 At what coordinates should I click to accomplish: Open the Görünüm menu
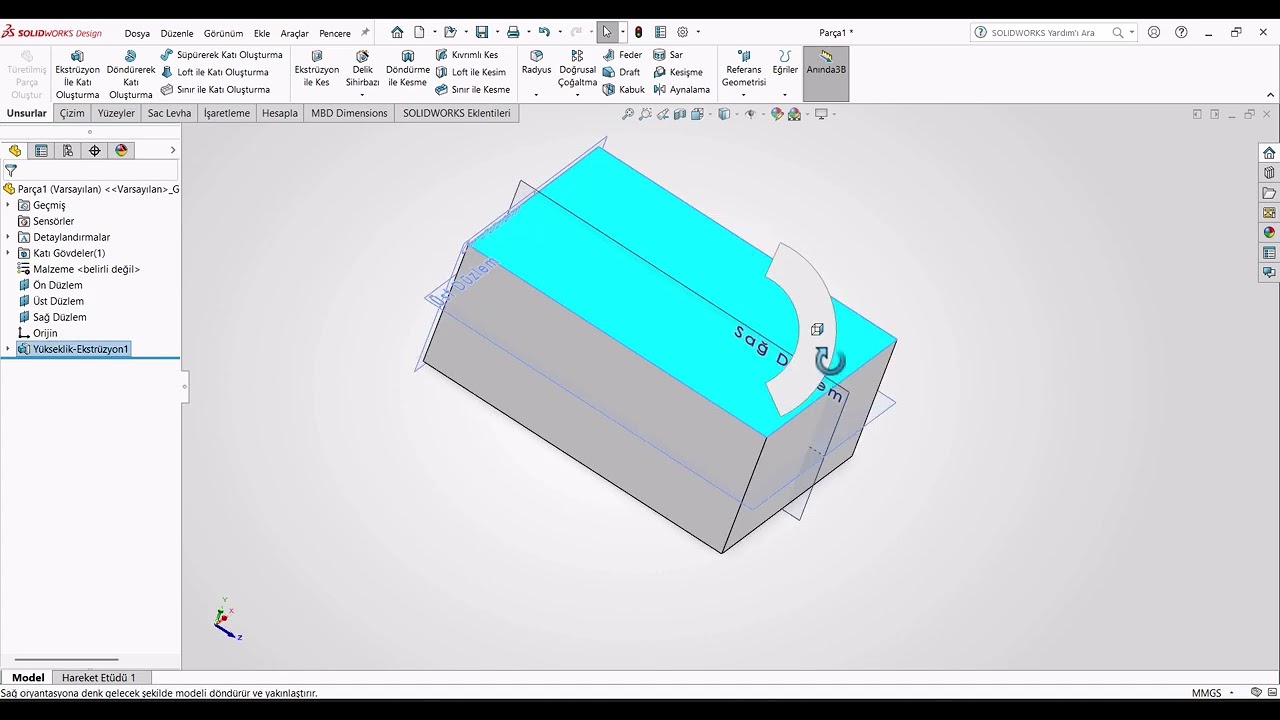[223, 33]
